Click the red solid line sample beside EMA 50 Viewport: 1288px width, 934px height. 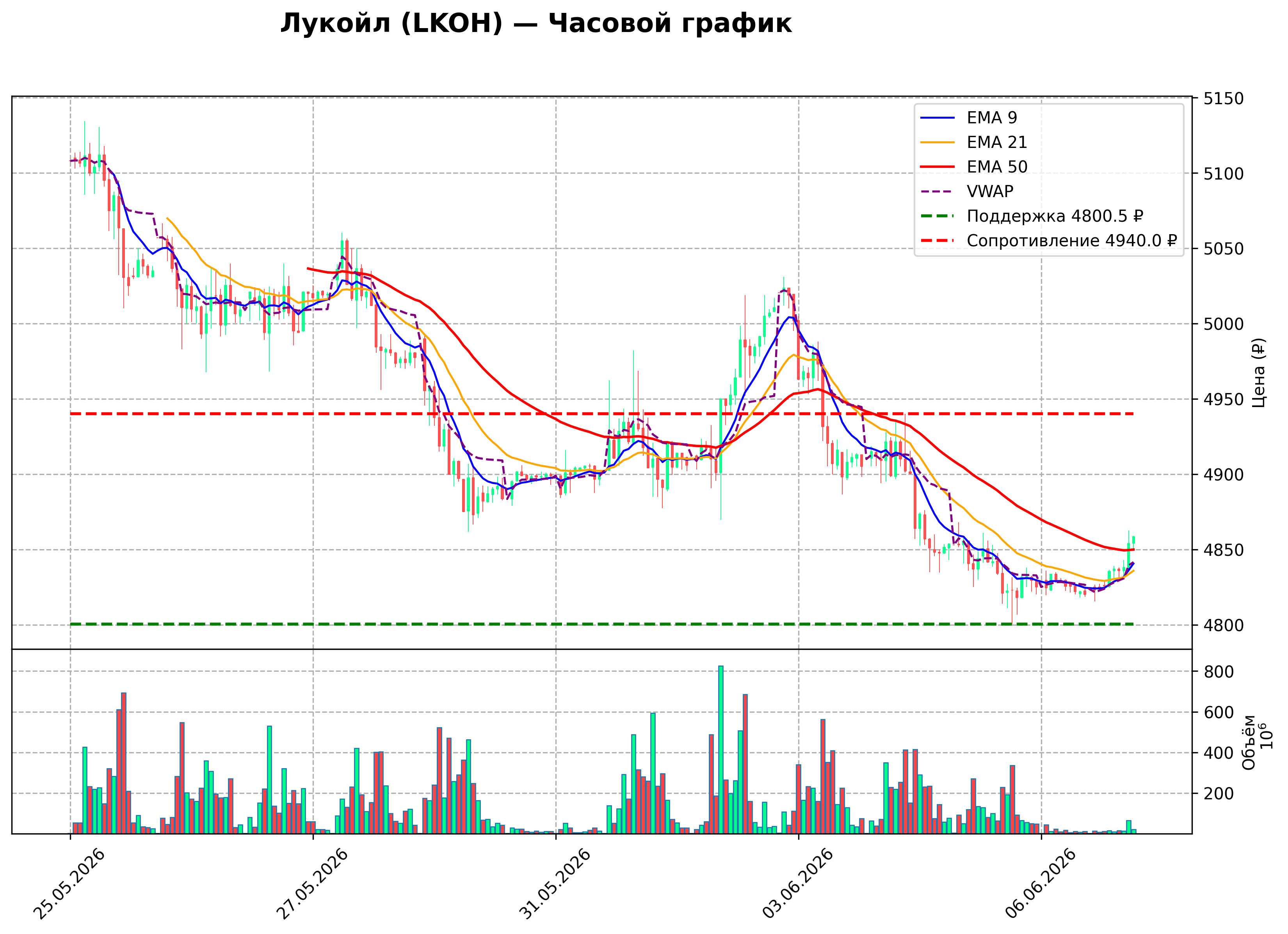(938, 167)
